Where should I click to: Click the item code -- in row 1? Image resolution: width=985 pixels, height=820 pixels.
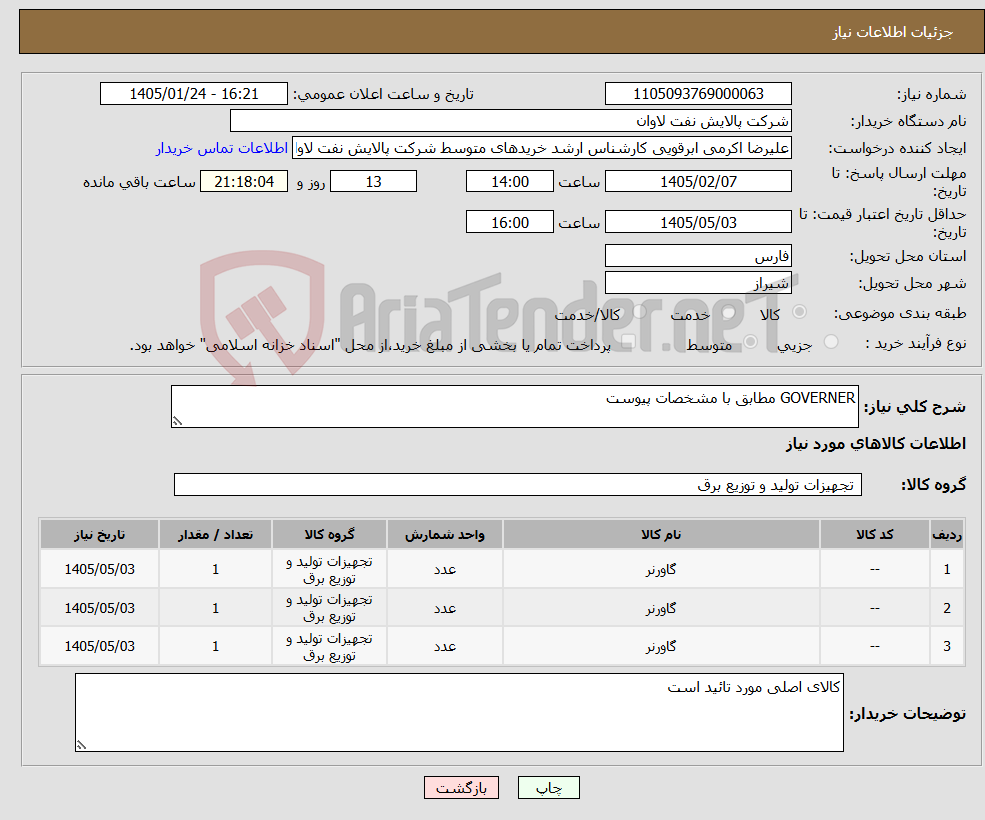874,569
